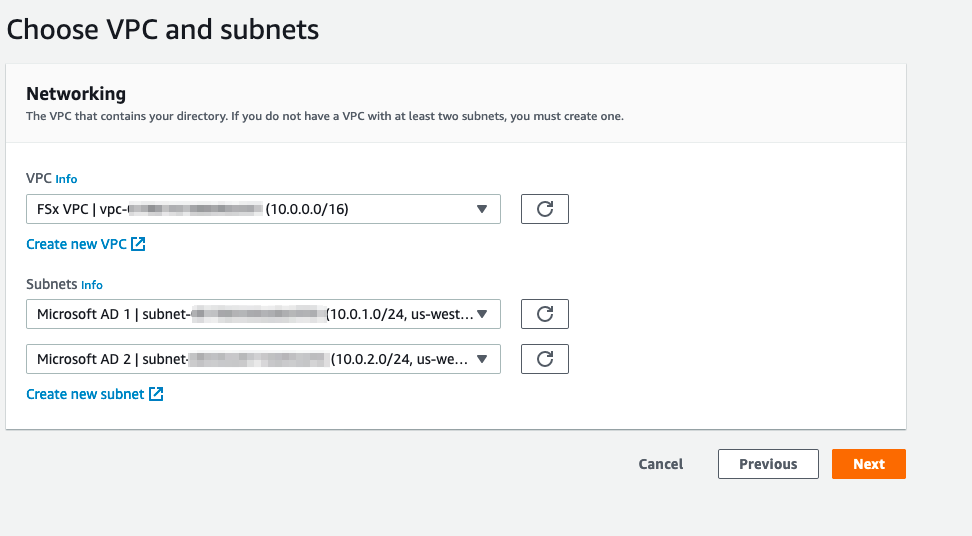Follow the Create new VPC link
The image size is (972, 536).
tap(76, 244)
